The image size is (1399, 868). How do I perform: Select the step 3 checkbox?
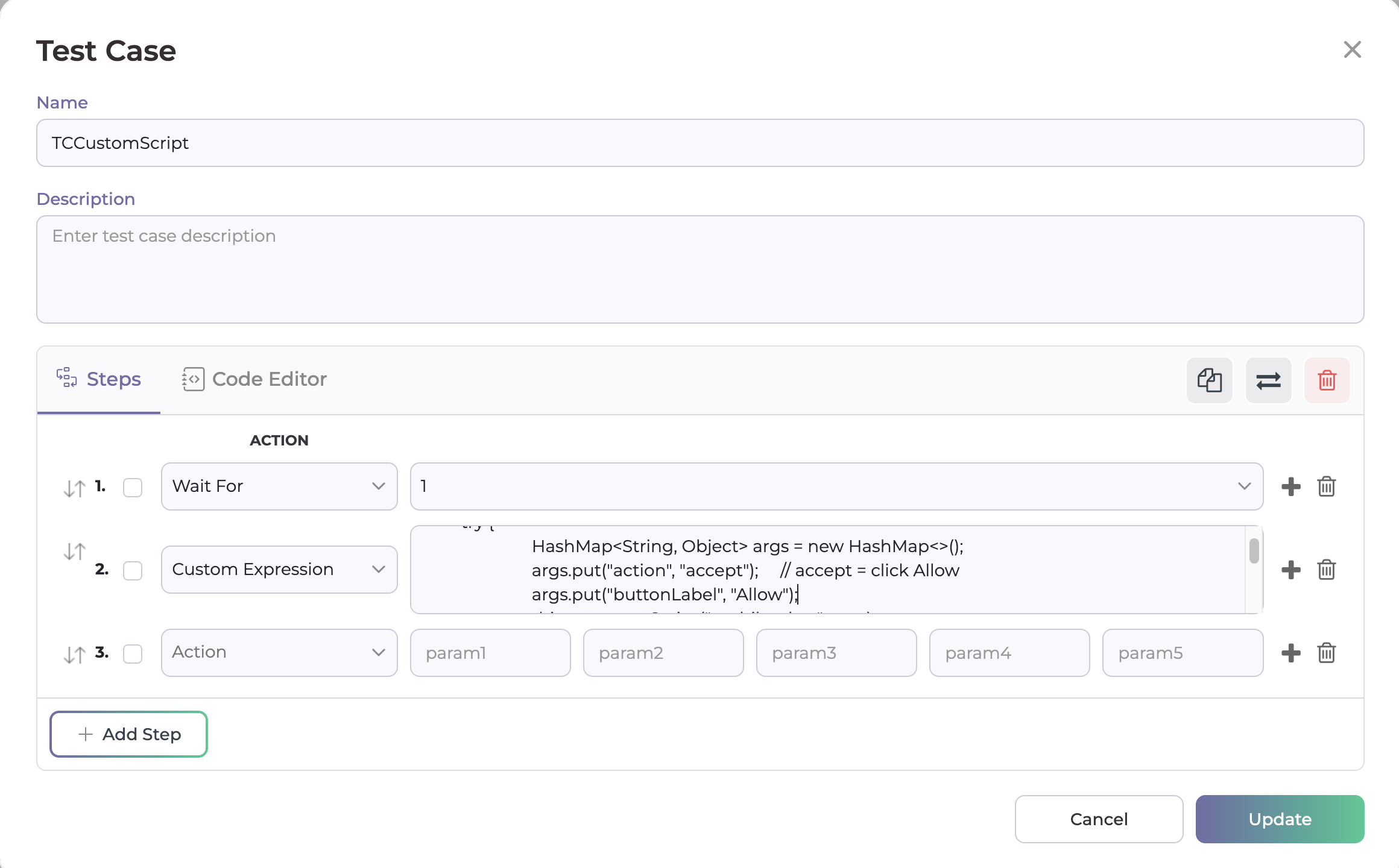coord(133,653)
